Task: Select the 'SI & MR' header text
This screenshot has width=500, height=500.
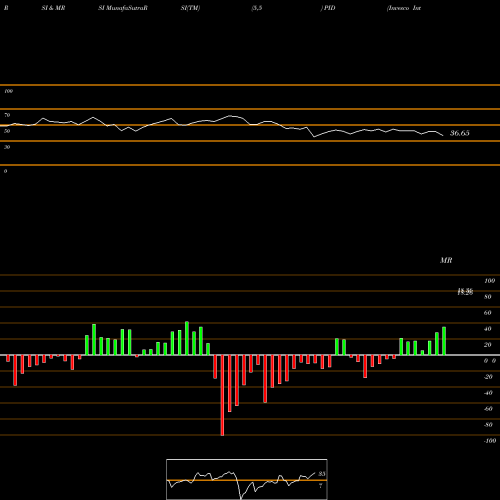Action: click(53, 8)
